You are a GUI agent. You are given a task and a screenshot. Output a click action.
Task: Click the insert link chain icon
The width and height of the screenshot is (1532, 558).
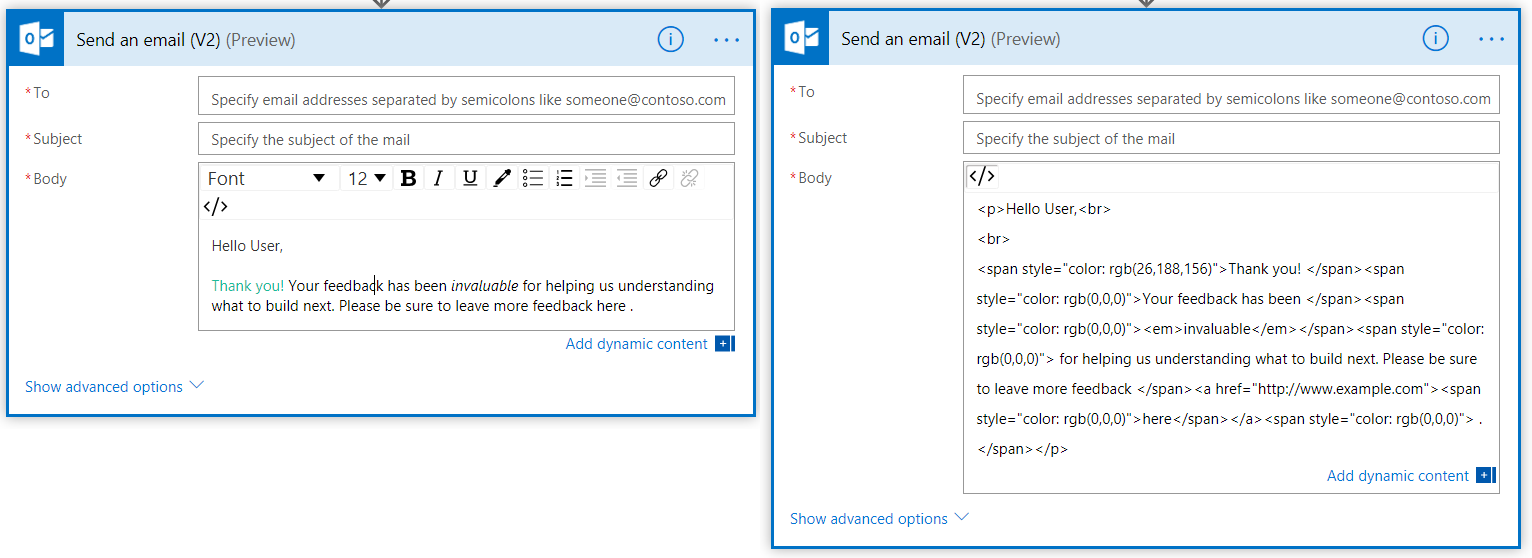tap(658, 178)
